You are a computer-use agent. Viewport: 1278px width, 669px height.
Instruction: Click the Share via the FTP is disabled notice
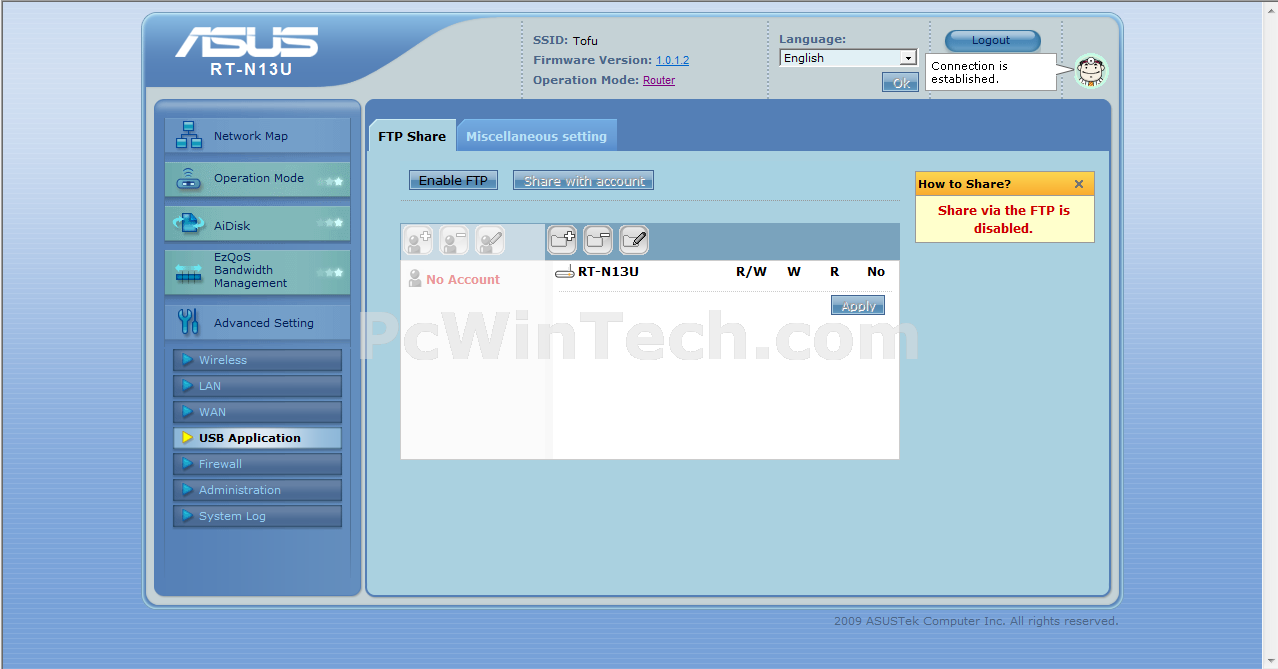[1004, 219]
